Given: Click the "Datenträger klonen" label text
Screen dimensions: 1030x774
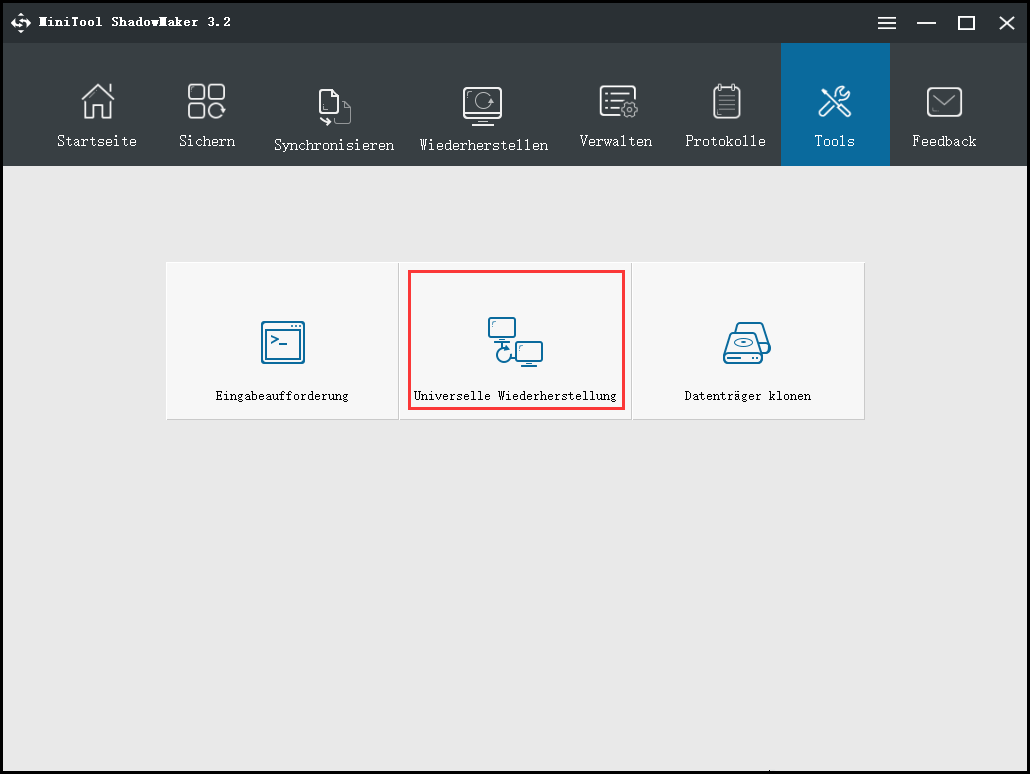Looking at the screenshot, I should [x=747, y=396].
